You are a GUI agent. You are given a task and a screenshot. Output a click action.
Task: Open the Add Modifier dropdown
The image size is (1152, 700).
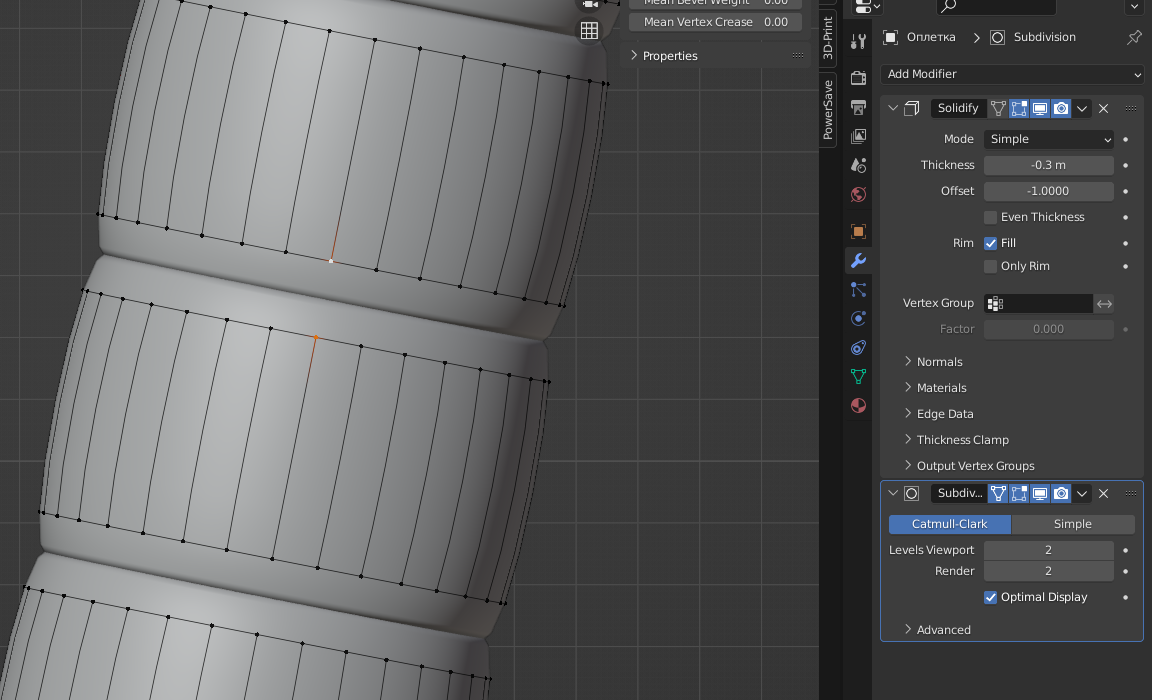pos(1012,74)
